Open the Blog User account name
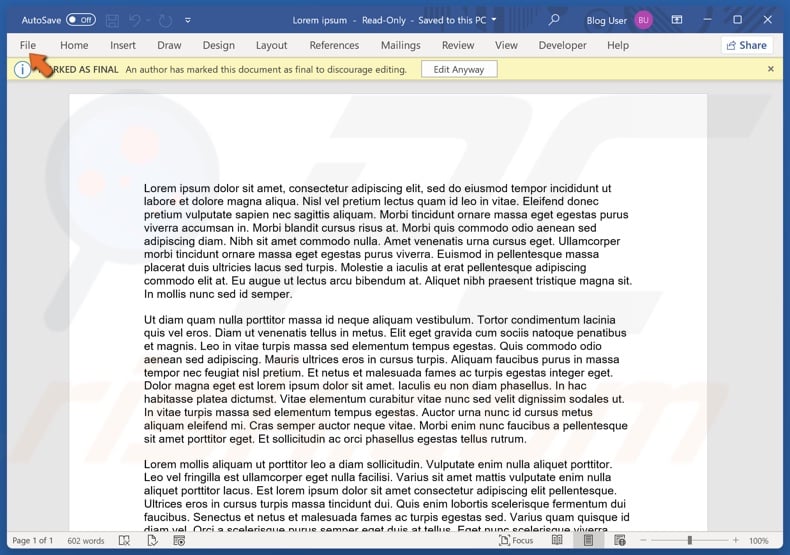790x555 pixels. click(x=606, y=20)
